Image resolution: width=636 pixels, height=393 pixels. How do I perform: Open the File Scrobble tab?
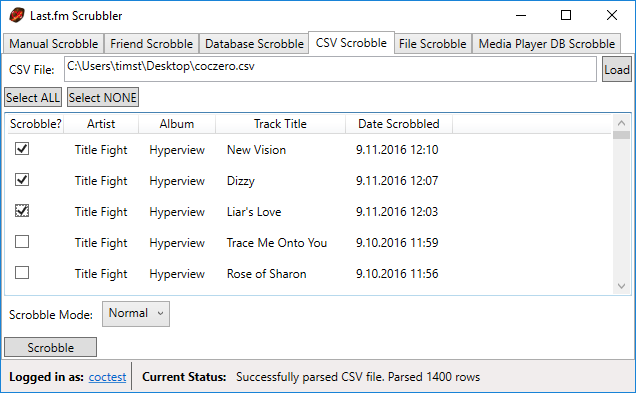click(x=433, y=44)
